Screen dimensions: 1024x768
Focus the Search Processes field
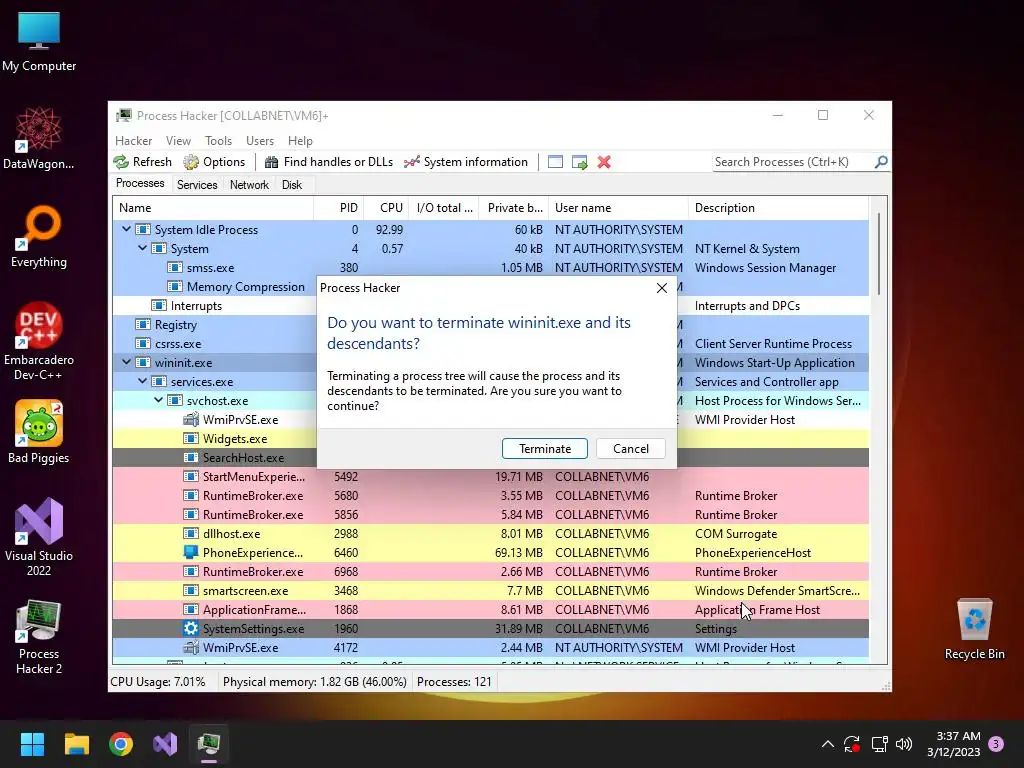(792, 162)
